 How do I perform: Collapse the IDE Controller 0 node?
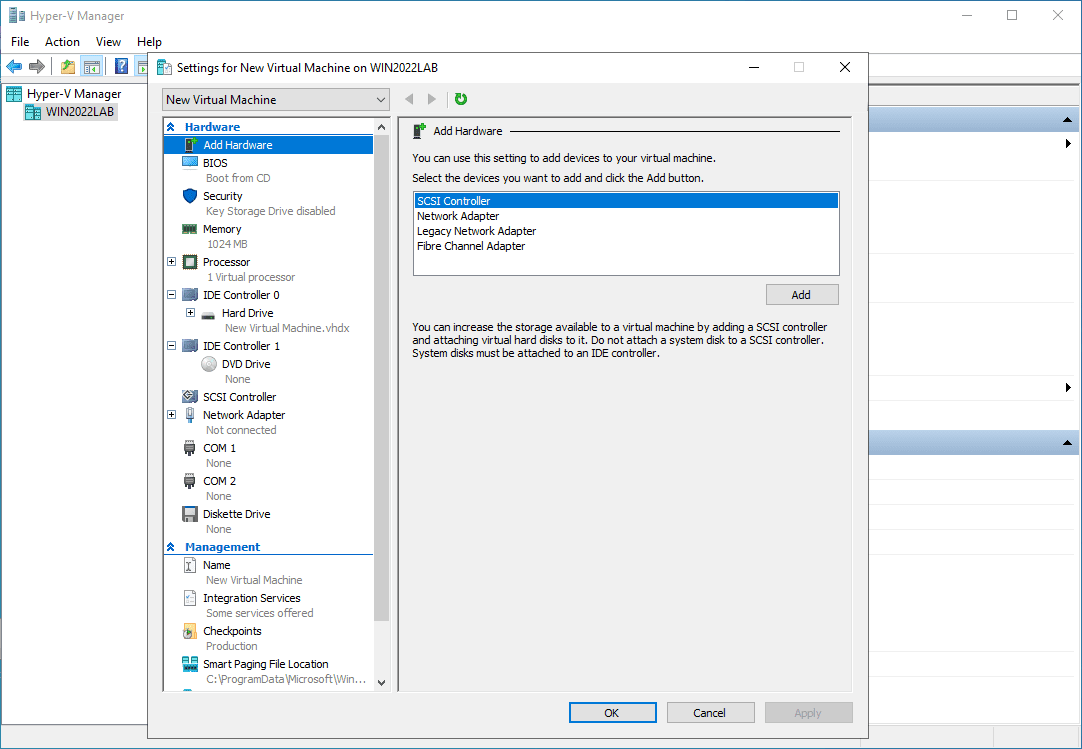172,295
